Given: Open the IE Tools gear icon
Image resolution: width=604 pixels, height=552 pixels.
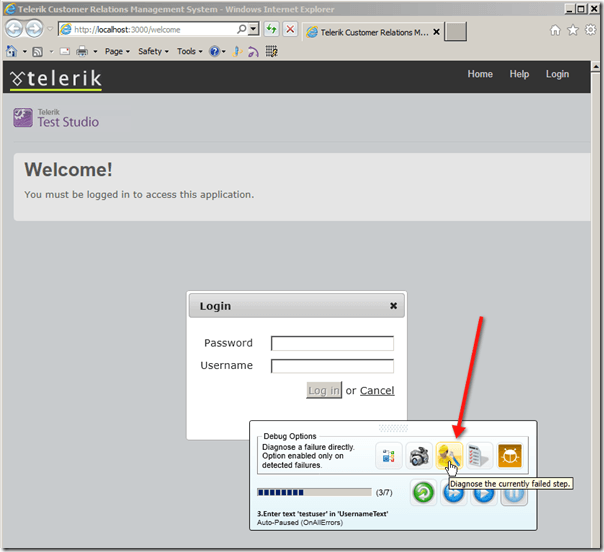Looking at the screenshot, I should (590, 30).
